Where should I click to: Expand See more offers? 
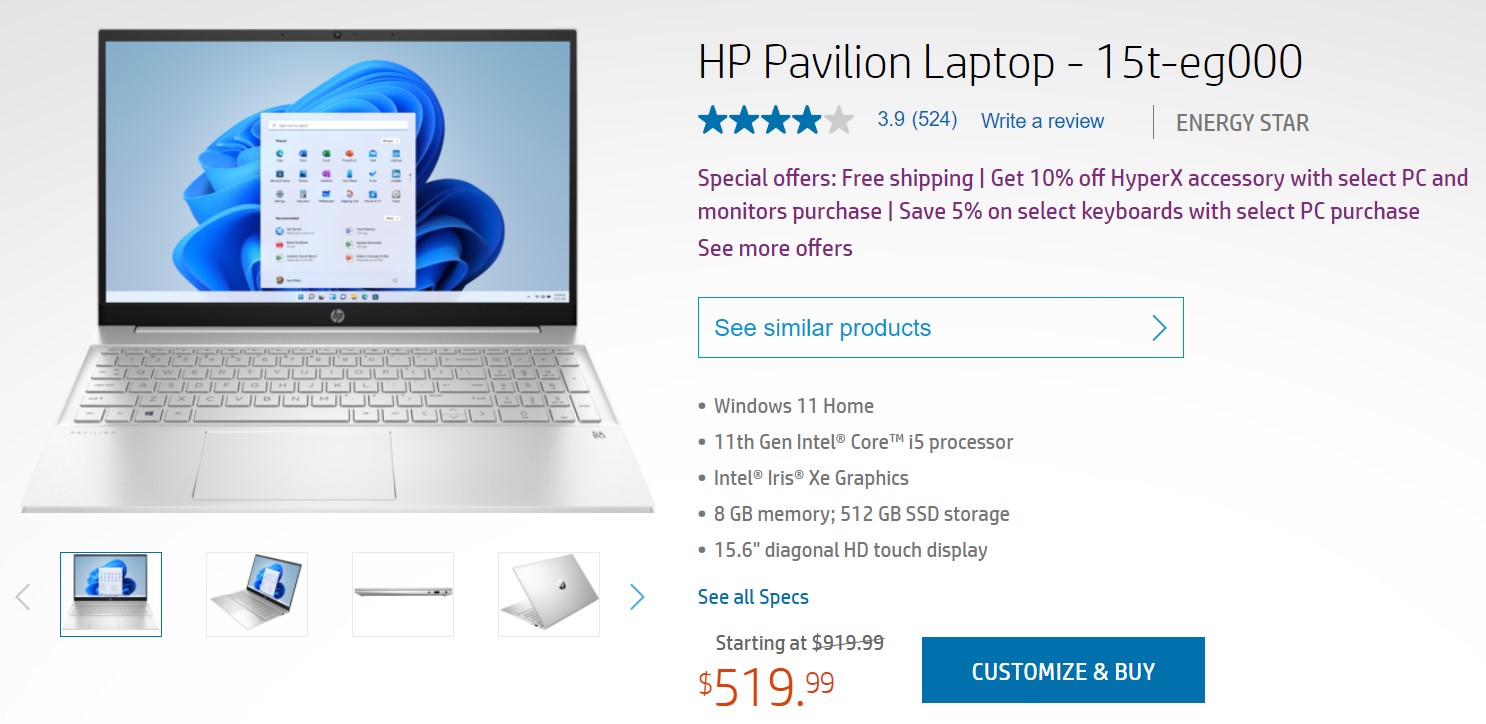coord(775,248)
